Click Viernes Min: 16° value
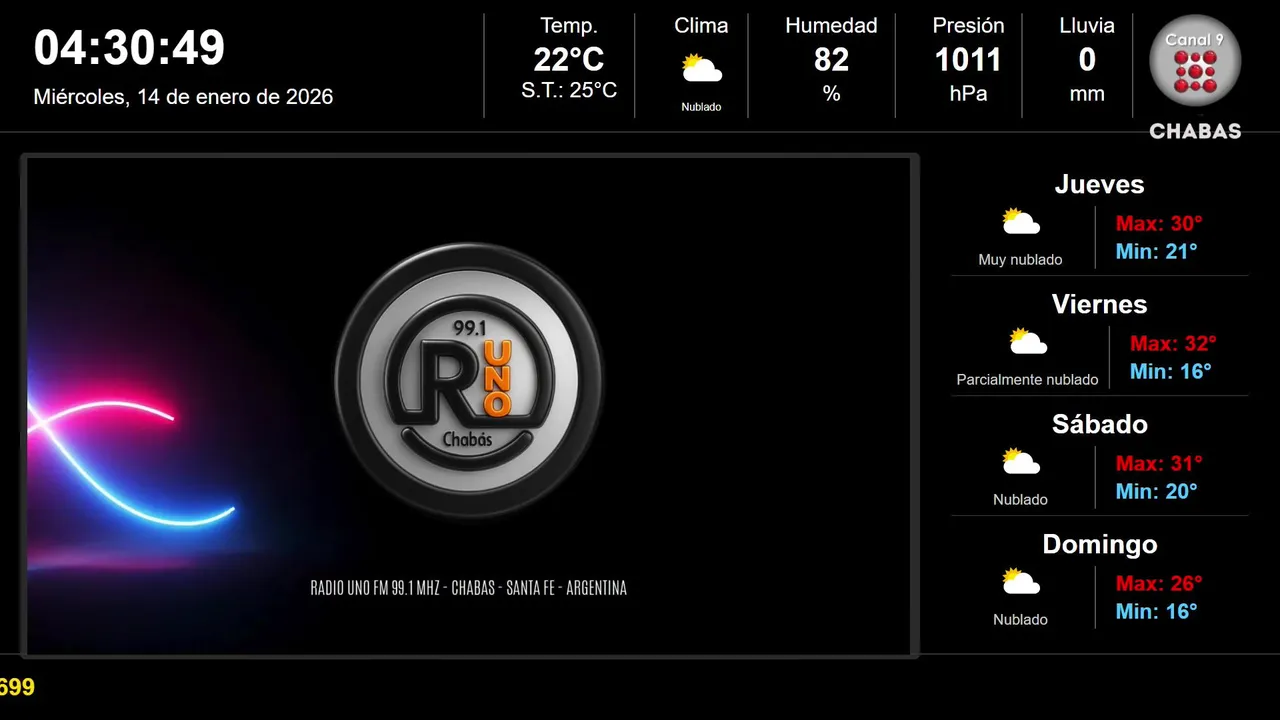Screen dimensions: 1280x720 point(1170,371)
